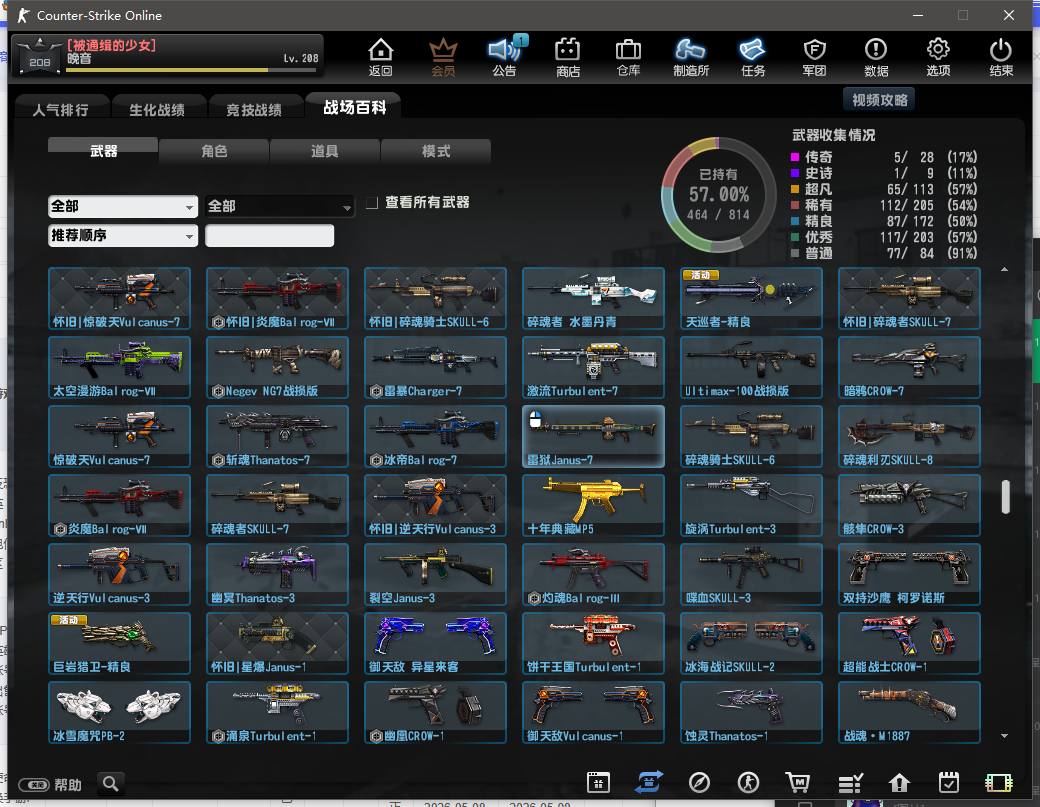Click the running figure icon in bottom bar
Screen dimensions: 1040x807
pyautogui.click(x=749, y=782)
